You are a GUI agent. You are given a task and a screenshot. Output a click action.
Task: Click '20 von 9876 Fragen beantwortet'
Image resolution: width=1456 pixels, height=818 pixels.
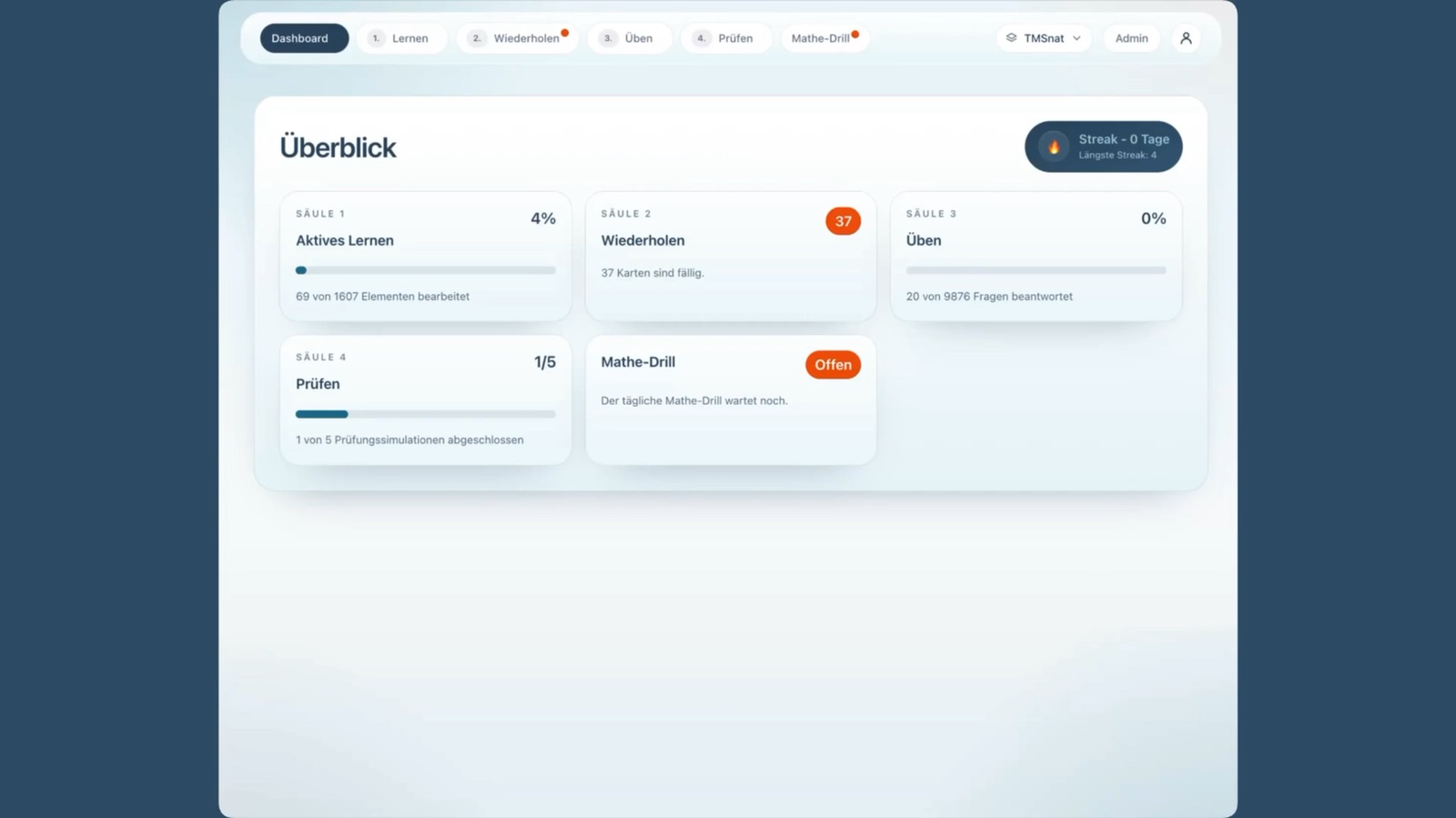tap(989, 297)
